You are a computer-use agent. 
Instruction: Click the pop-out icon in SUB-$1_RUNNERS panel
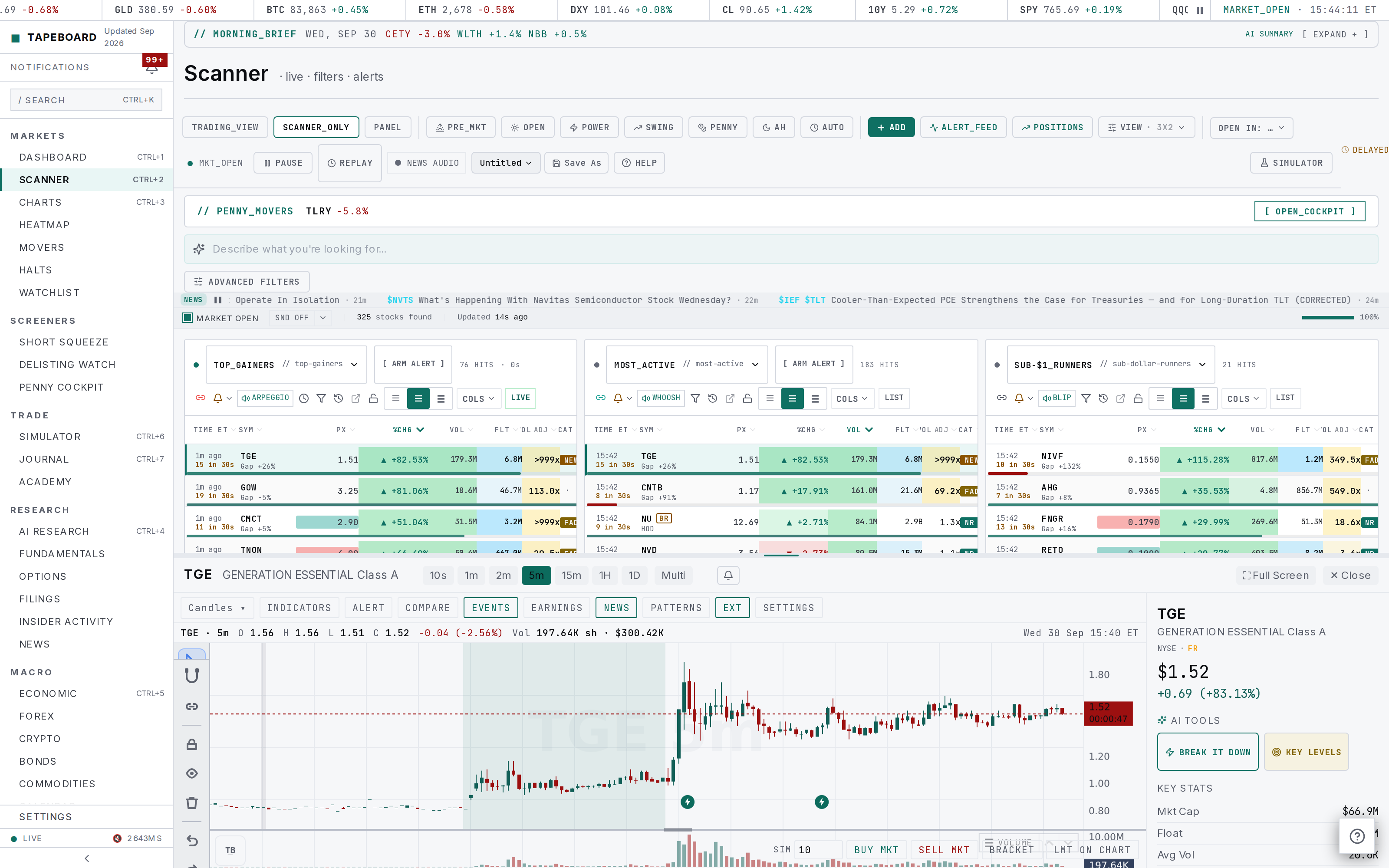tap(1120, 398)
